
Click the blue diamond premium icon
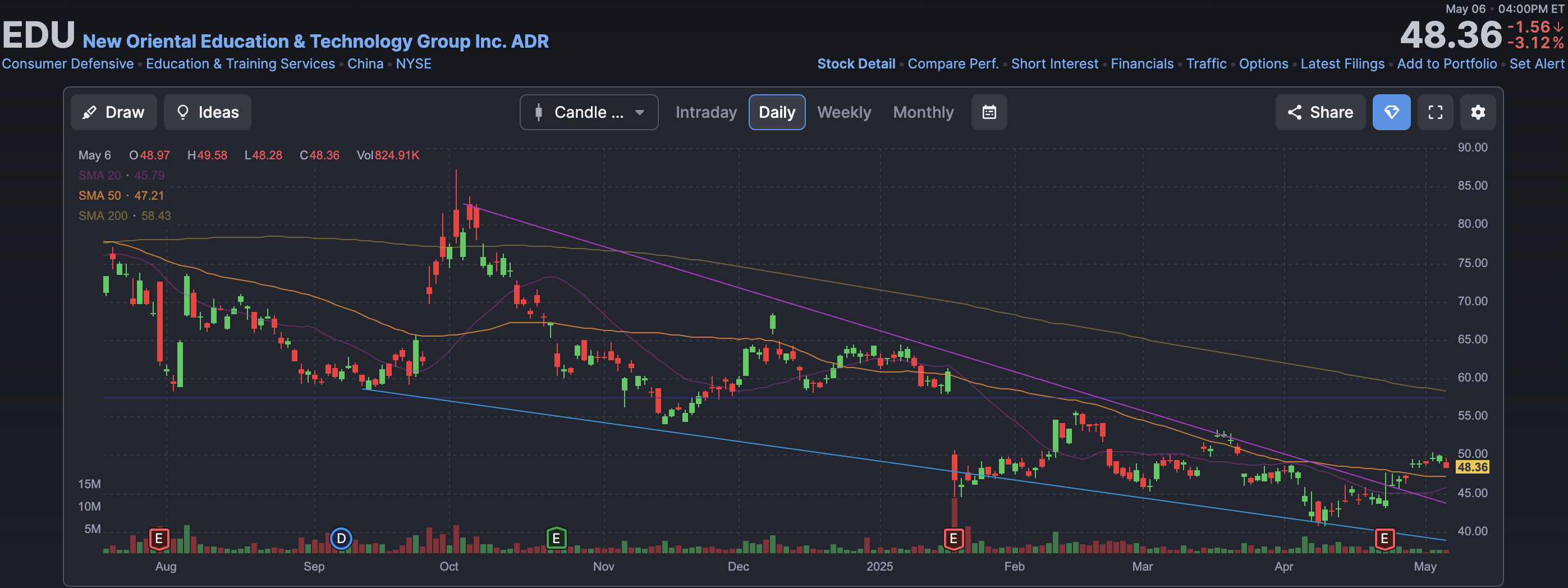click(1391, 112)
